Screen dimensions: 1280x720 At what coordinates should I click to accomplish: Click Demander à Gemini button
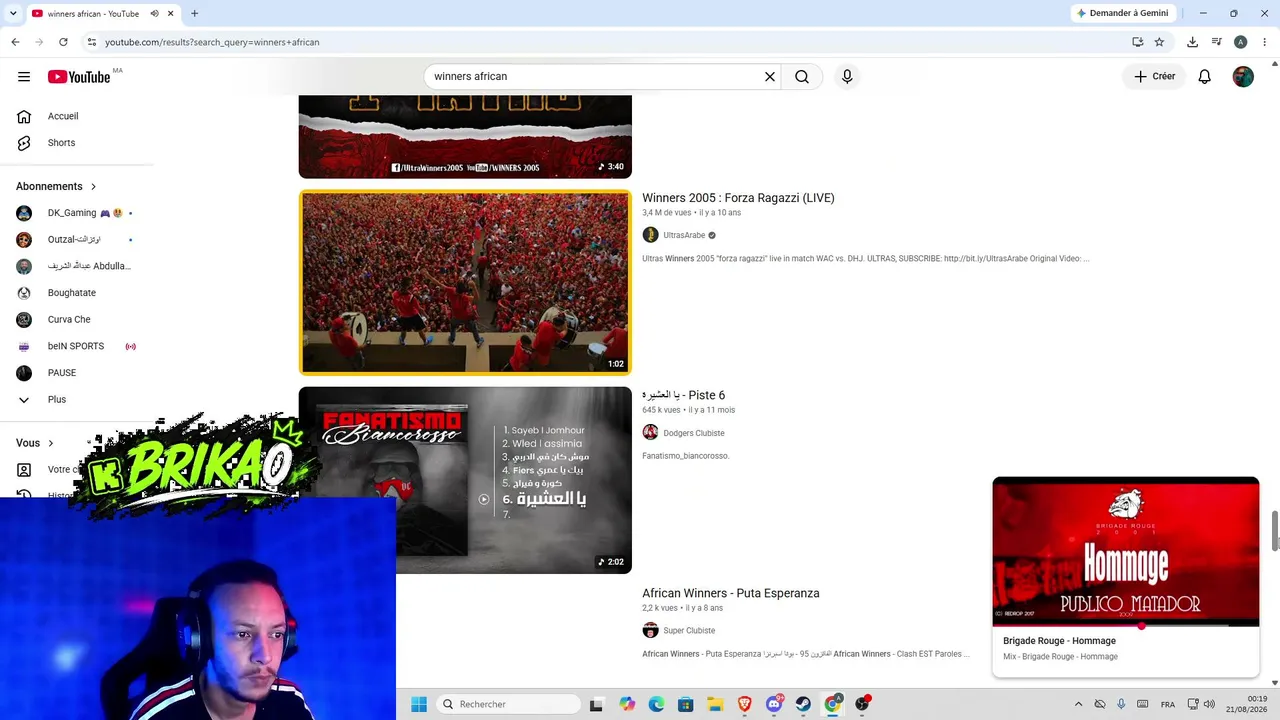pyautogui.click(x=1122, y=13)
